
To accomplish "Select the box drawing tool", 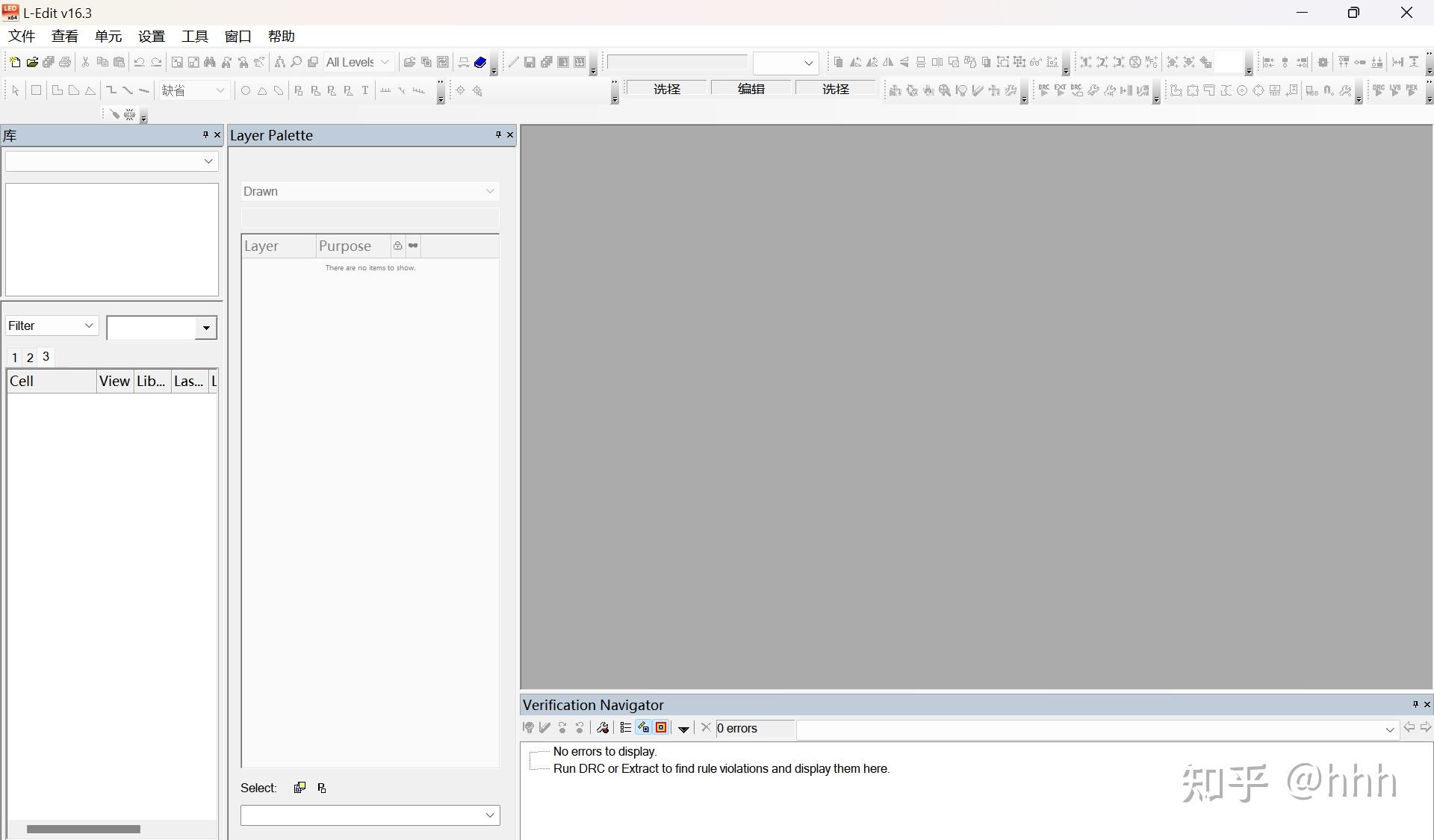I will [x=36, y=90].
